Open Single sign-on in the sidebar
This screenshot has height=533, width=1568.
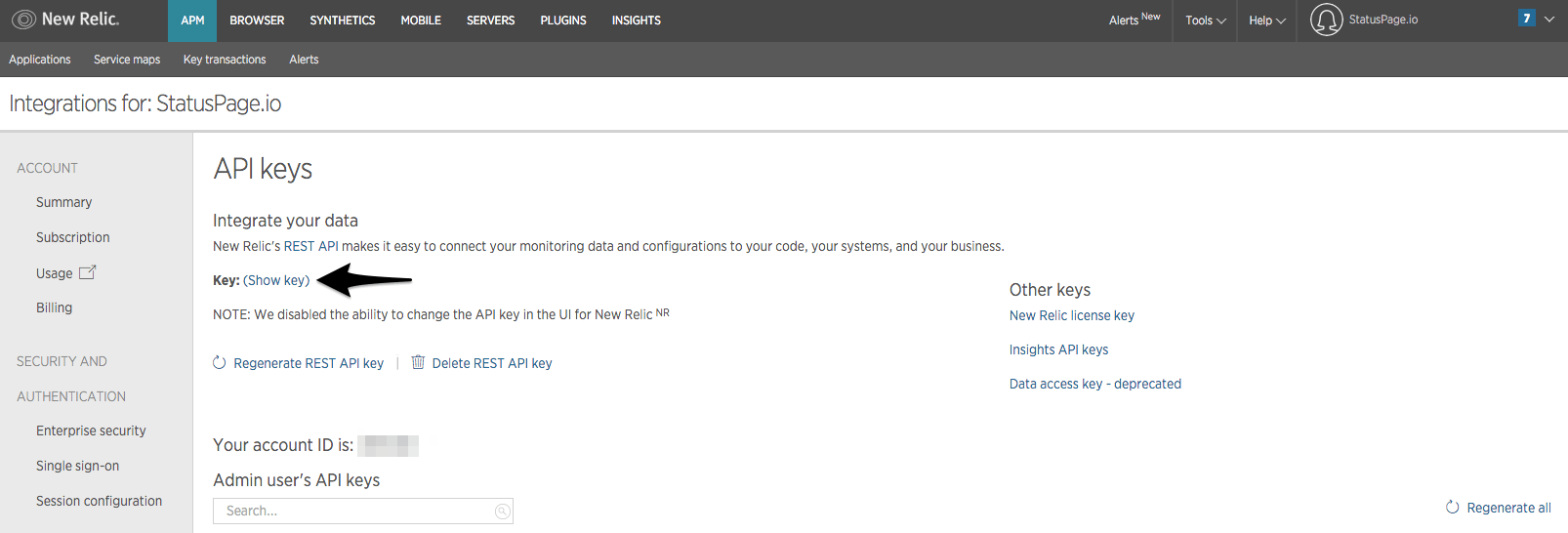(78, 466)
